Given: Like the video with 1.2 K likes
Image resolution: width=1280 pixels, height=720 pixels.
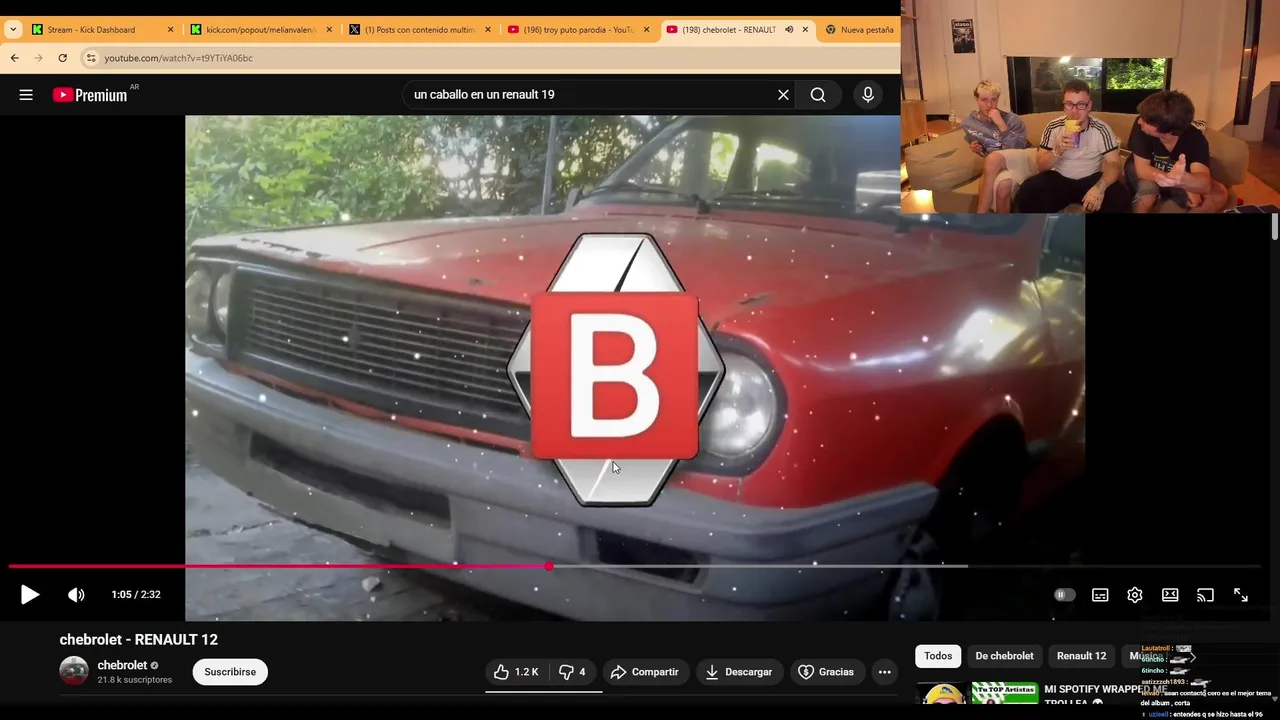Looking at the screenshot, I should pyautogui.click(x=516, y=672).
